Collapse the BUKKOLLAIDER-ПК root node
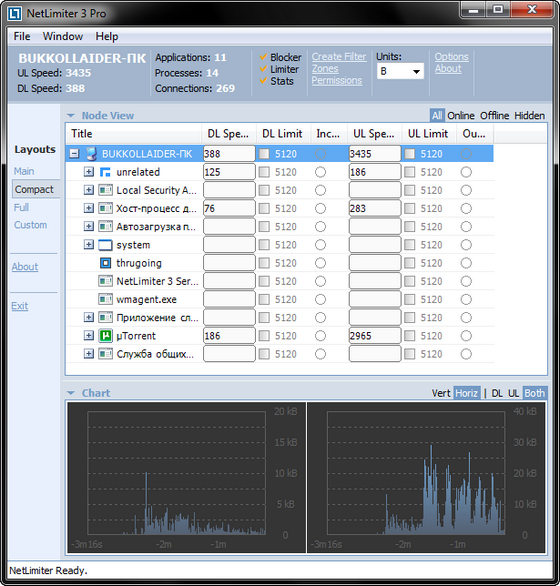The height and width of the screenshot is (586, 560). 74,153
